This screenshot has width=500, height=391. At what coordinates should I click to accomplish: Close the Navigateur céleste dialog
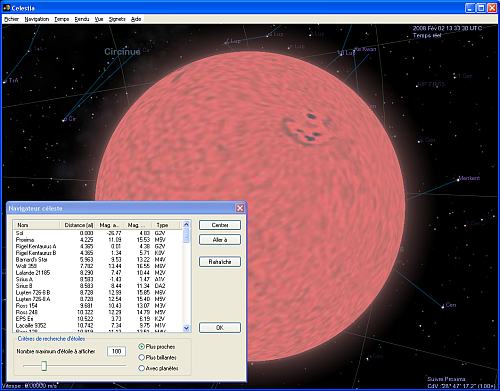click(240, 208)
